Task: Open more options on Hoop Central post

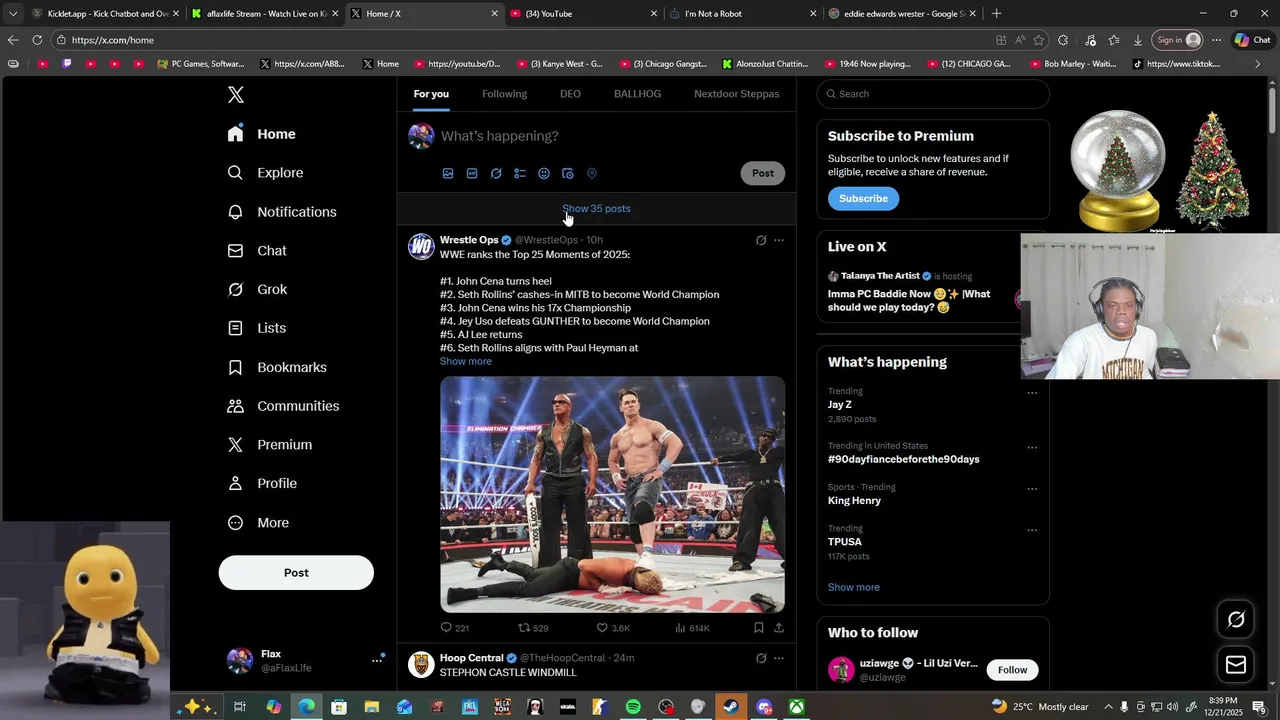Action: [x=779, y=658]
